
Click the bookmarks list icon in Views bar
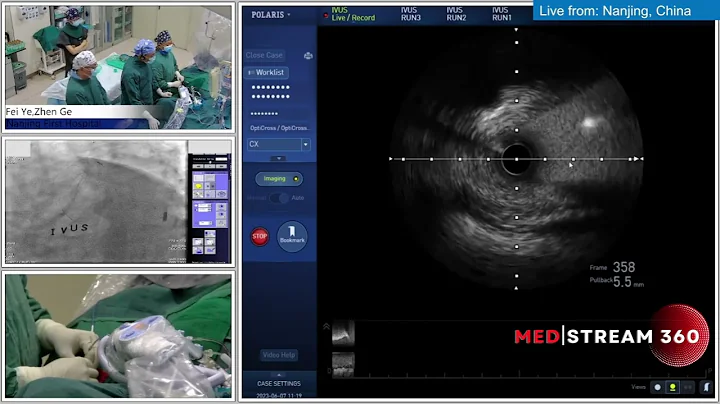[x=707, y=387]
